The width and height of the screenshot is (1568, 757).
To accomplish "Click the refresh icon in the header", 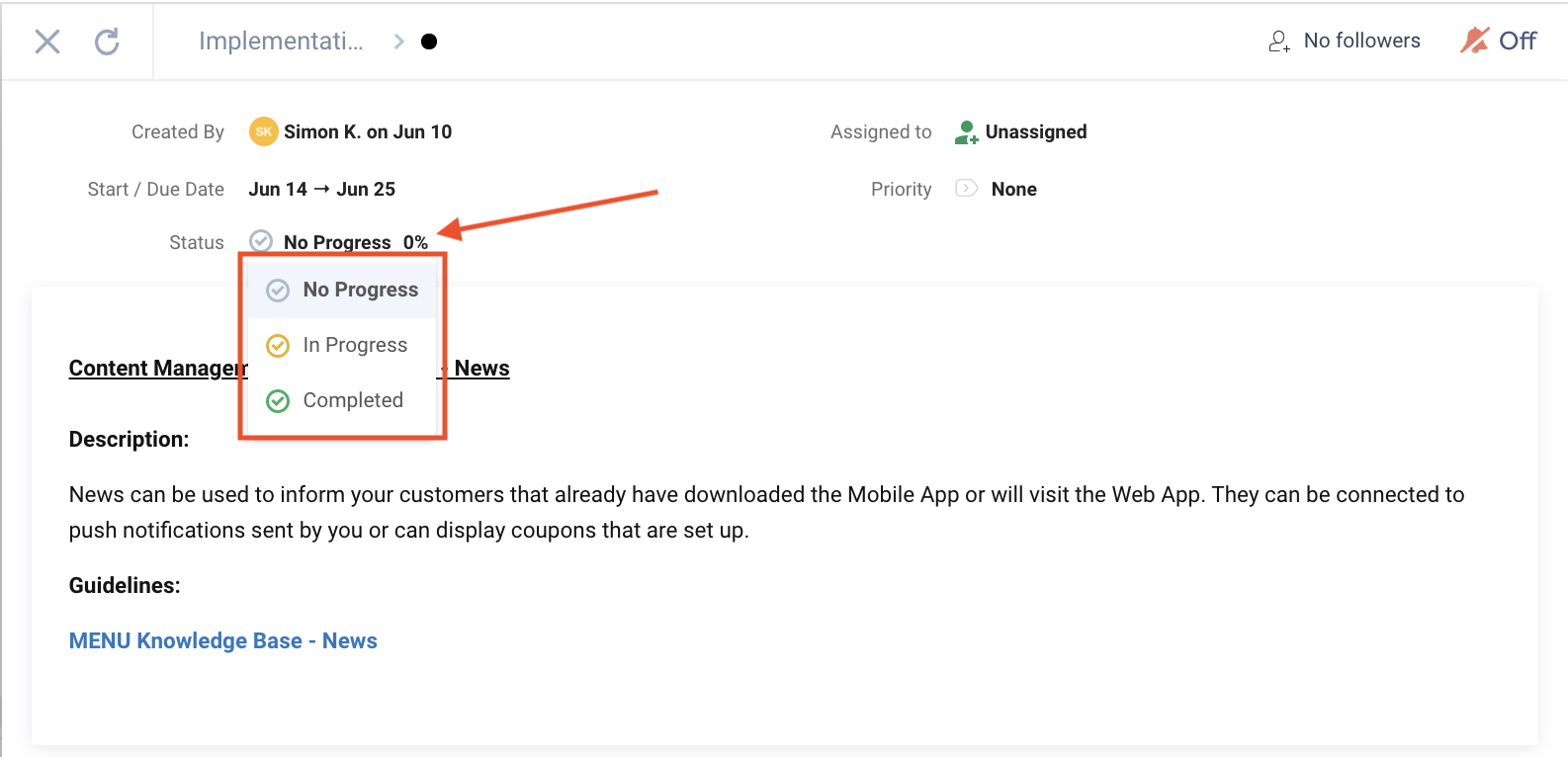I will click(107, 42).
